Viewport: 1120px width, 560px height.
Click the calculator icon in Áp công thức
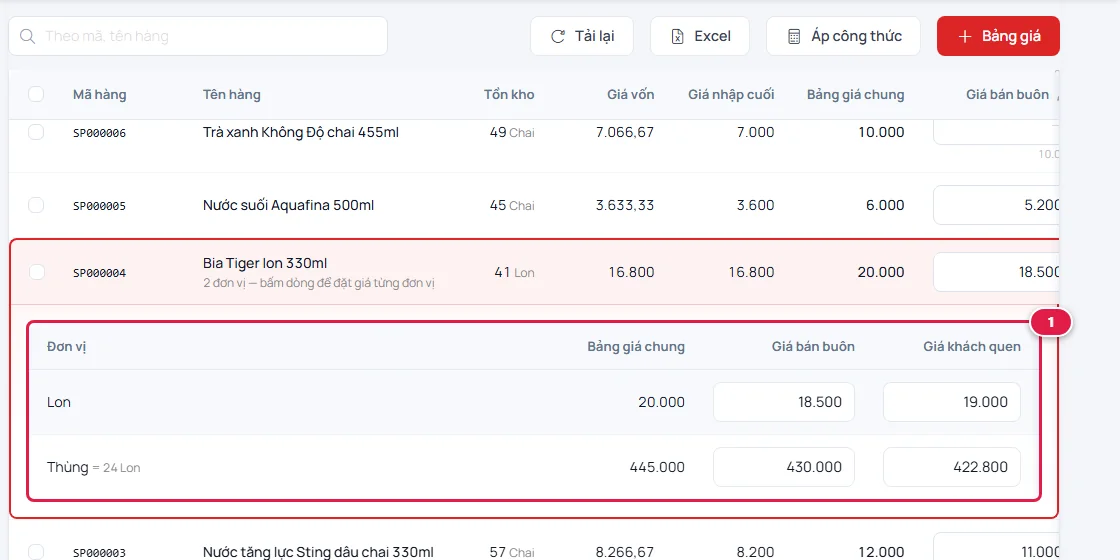pos(794,36)
